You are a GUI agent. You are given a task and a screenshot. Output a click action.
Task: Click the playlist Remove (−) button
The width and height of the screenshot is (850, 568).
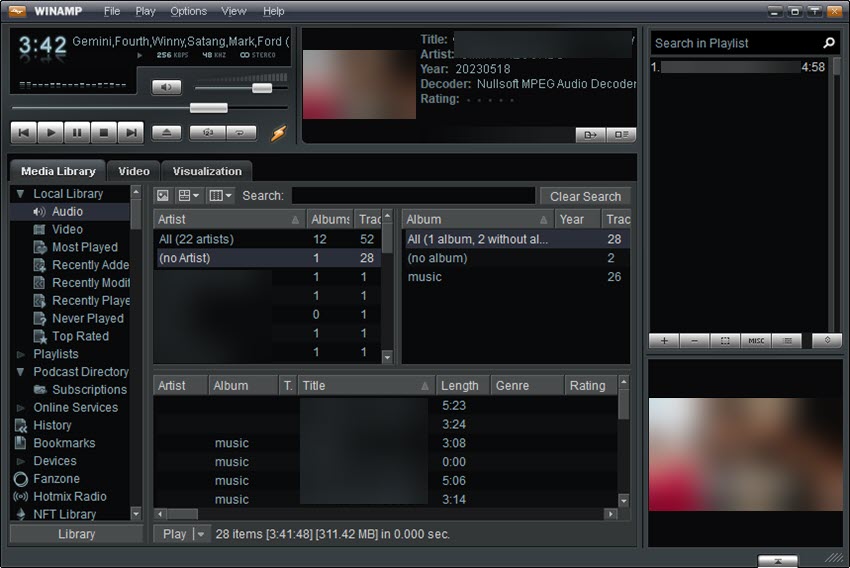(694, 340)
